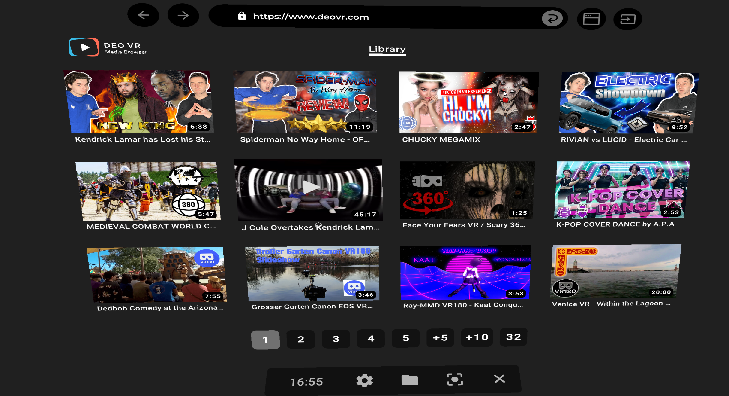Click the title 'RIVIAN vs LUCID Electric Car'

[x=624, y=139]
